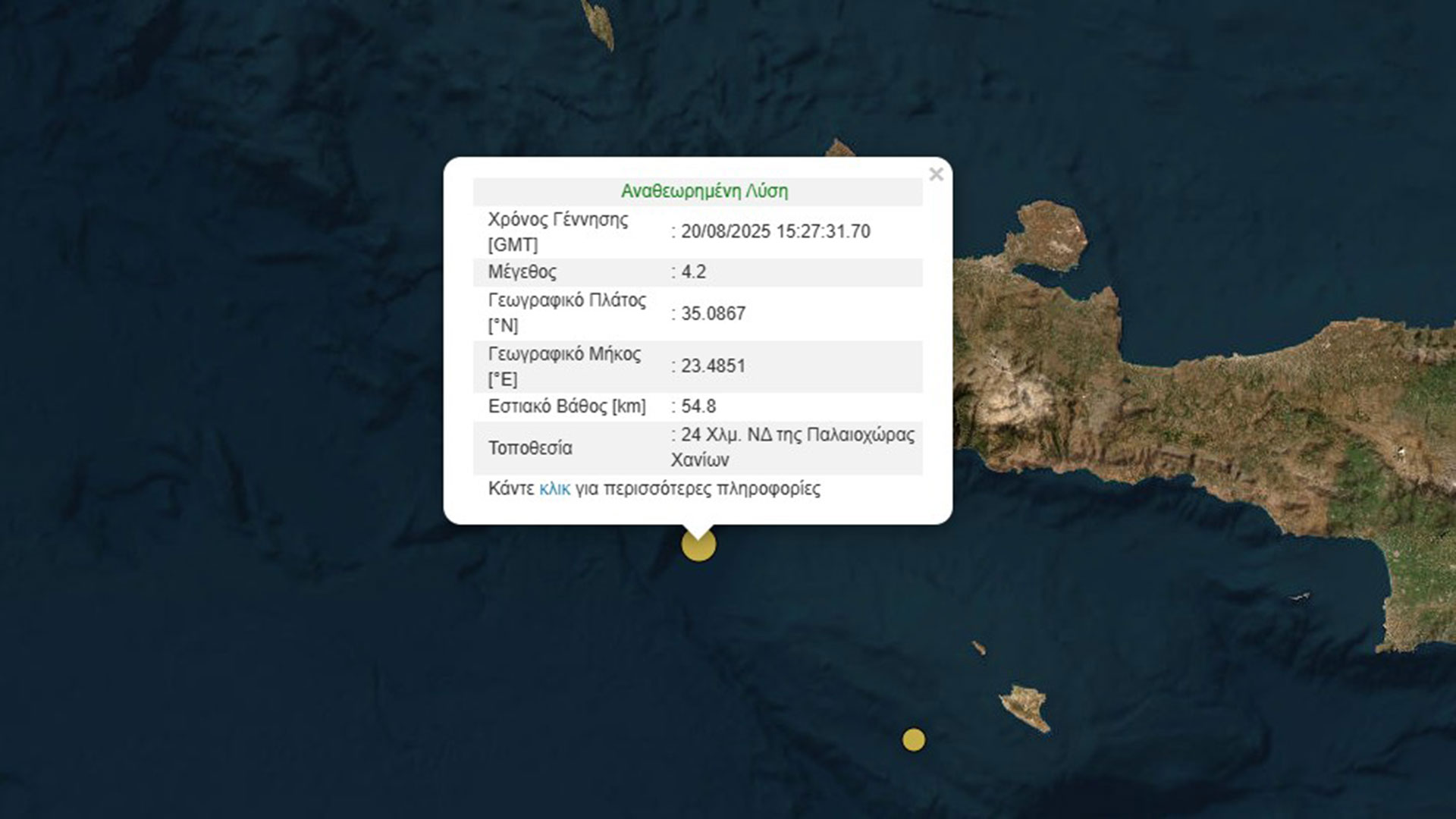This screenshot has width=1456, height=819.
Task: Click the magnitude value 4.2
Action: (693, 272)
